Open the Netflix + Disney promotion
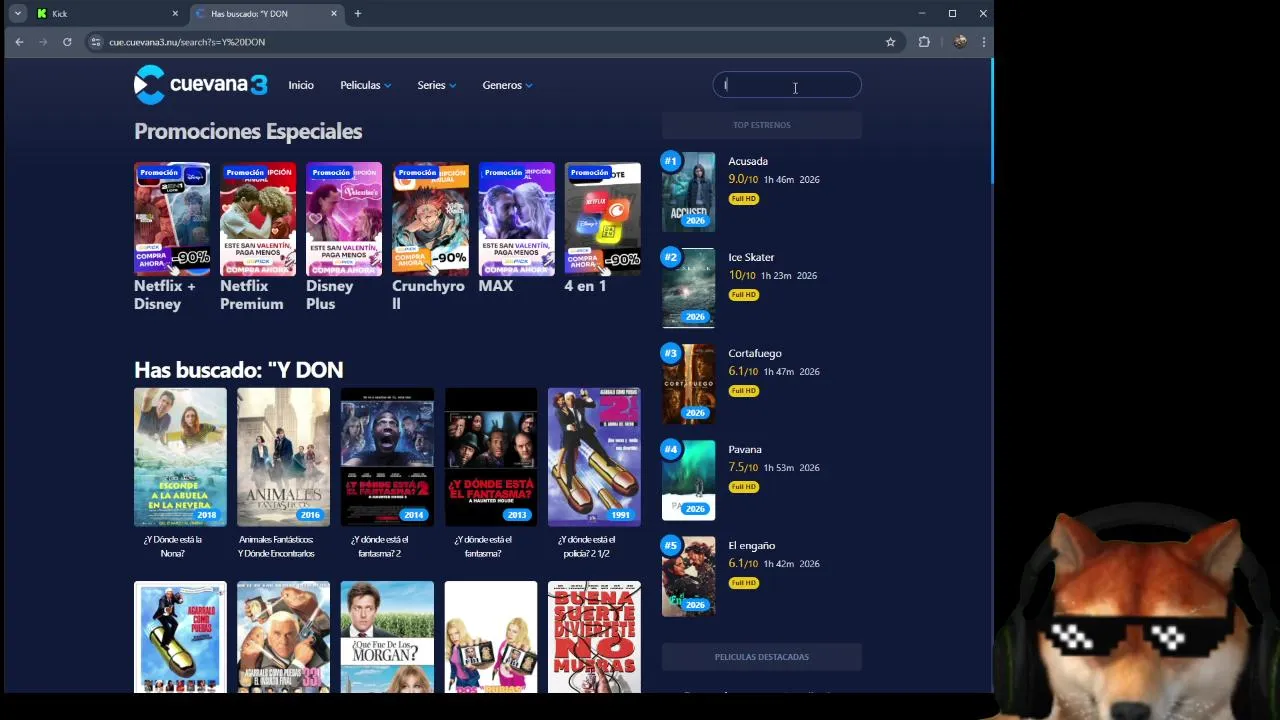 (172, 219)
